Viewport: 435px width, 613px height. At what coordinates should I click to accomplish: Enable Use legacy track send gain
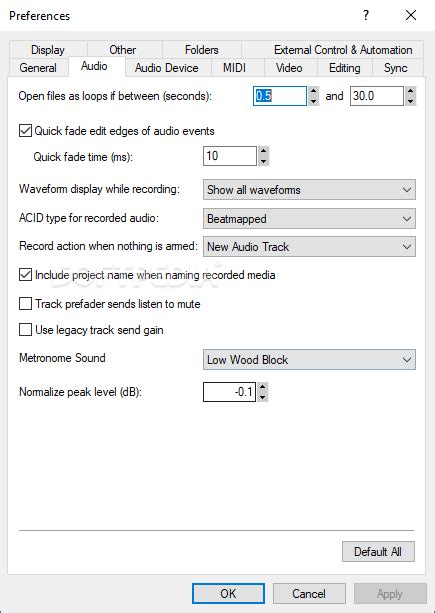pyautogui.click(x=25, y=330)
